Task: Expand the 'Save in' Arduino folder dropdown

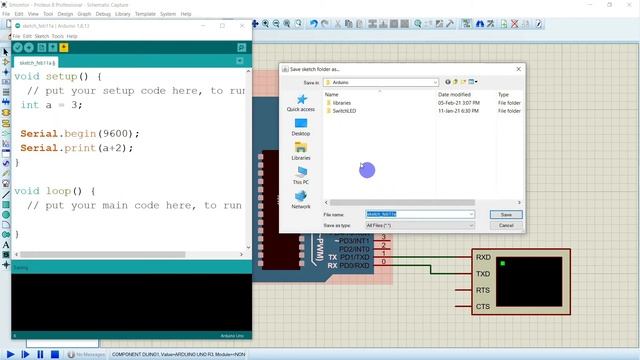Action: (x=435, y=82)
